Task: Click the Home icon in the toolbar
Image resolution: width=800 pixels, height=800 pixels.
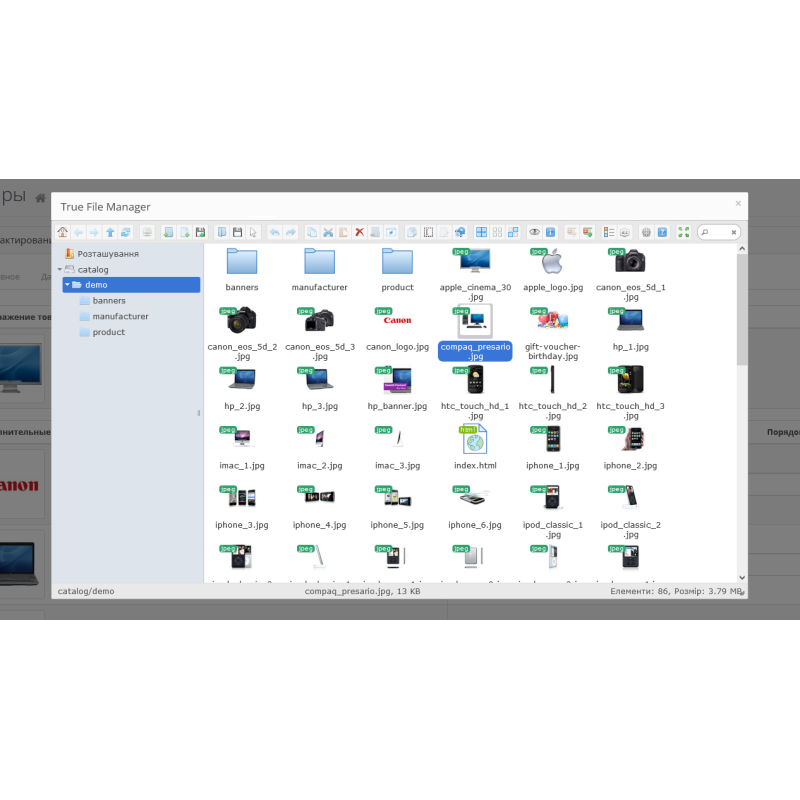Action: click(x=63, y=232)
